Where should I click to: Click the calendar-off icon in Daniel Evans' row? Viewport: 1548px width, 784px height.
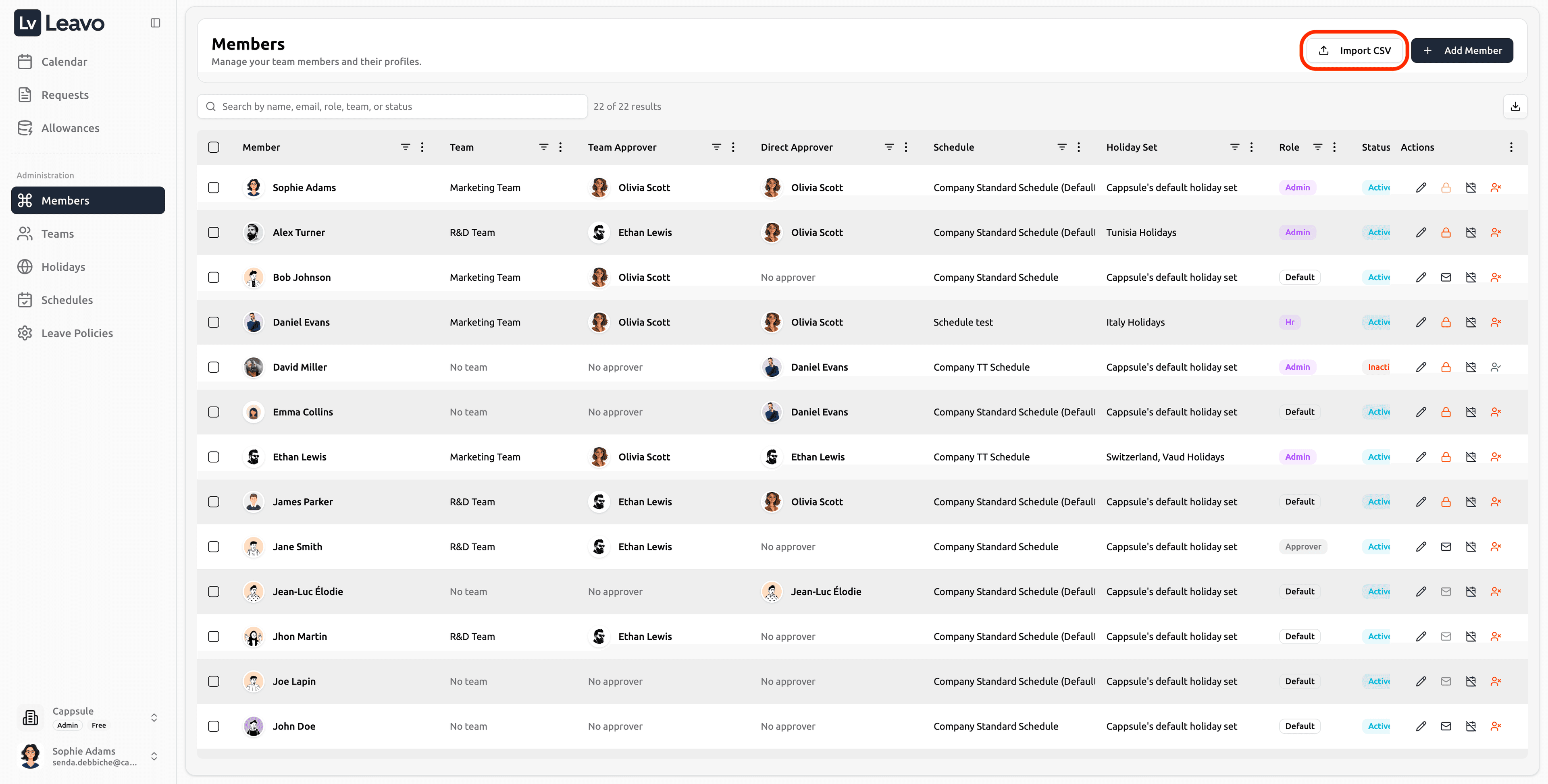coord(1471,322)
